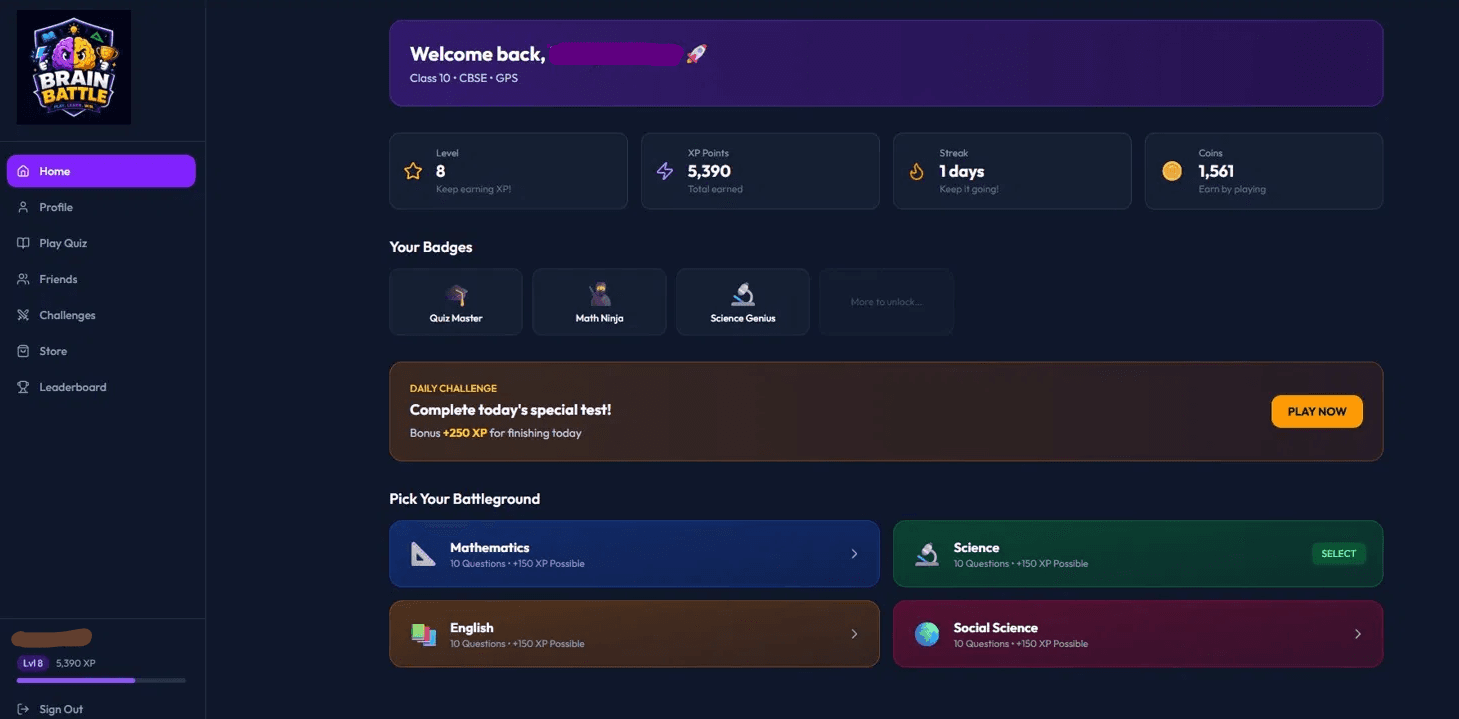The width and height of the screenshot is (1459, 719).
Task: Click the Pick Your Battleground heading
Action: [464, 499]
